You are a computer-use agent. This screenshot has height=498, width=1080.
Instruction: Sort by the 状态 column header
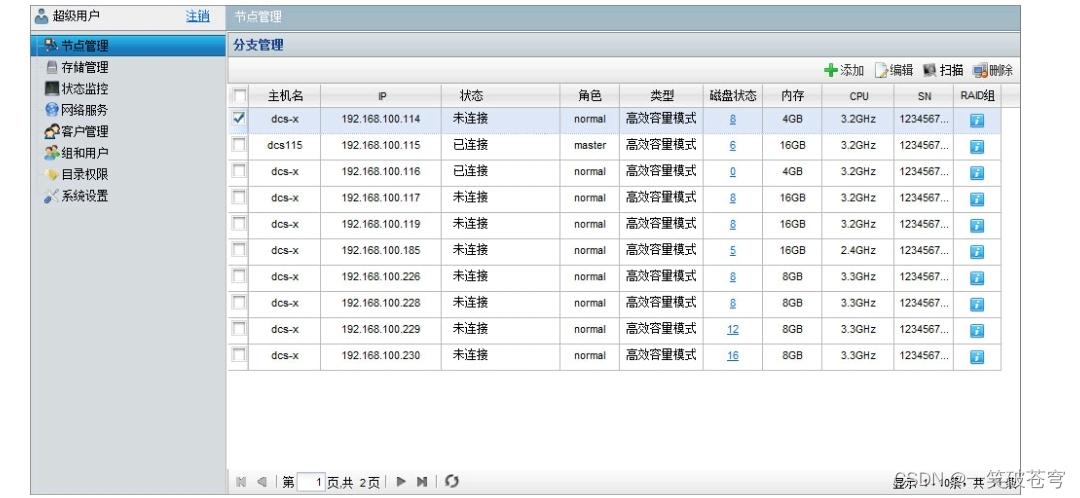501,96
